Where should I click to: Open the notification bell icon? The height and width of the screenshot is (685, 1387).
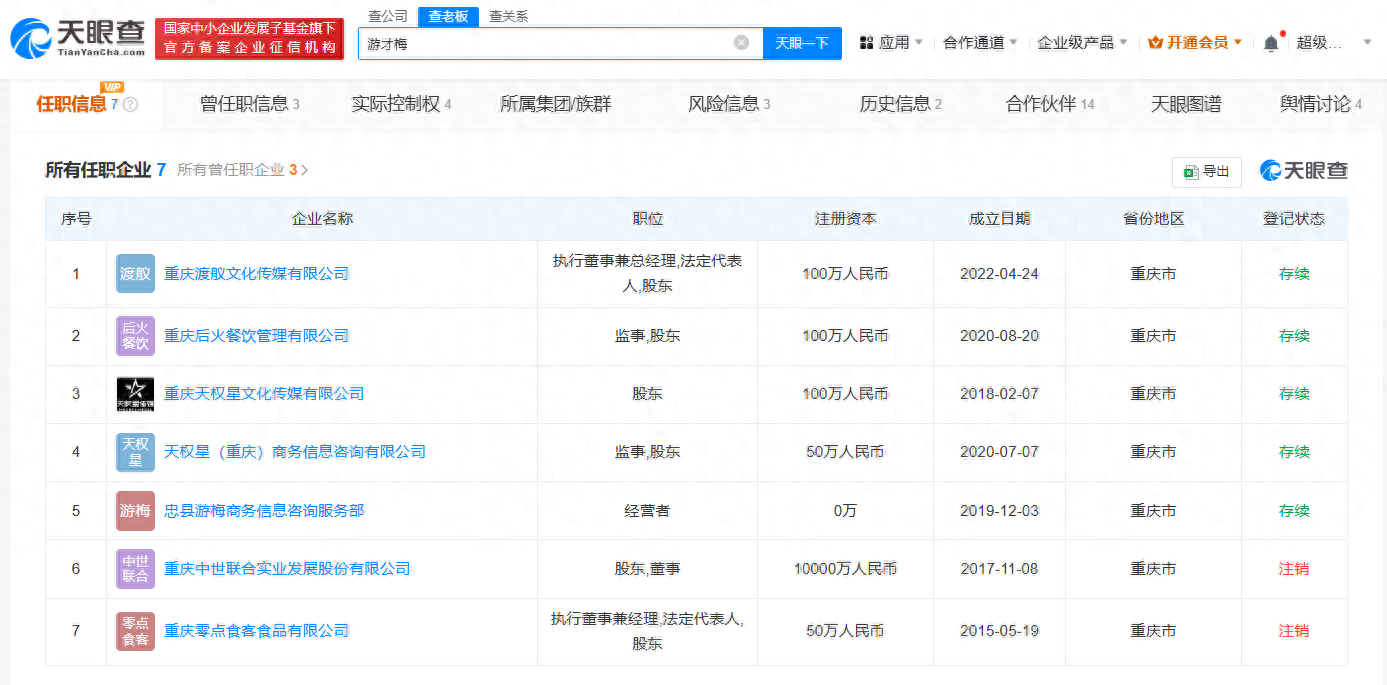click(x=1271, y=43)
